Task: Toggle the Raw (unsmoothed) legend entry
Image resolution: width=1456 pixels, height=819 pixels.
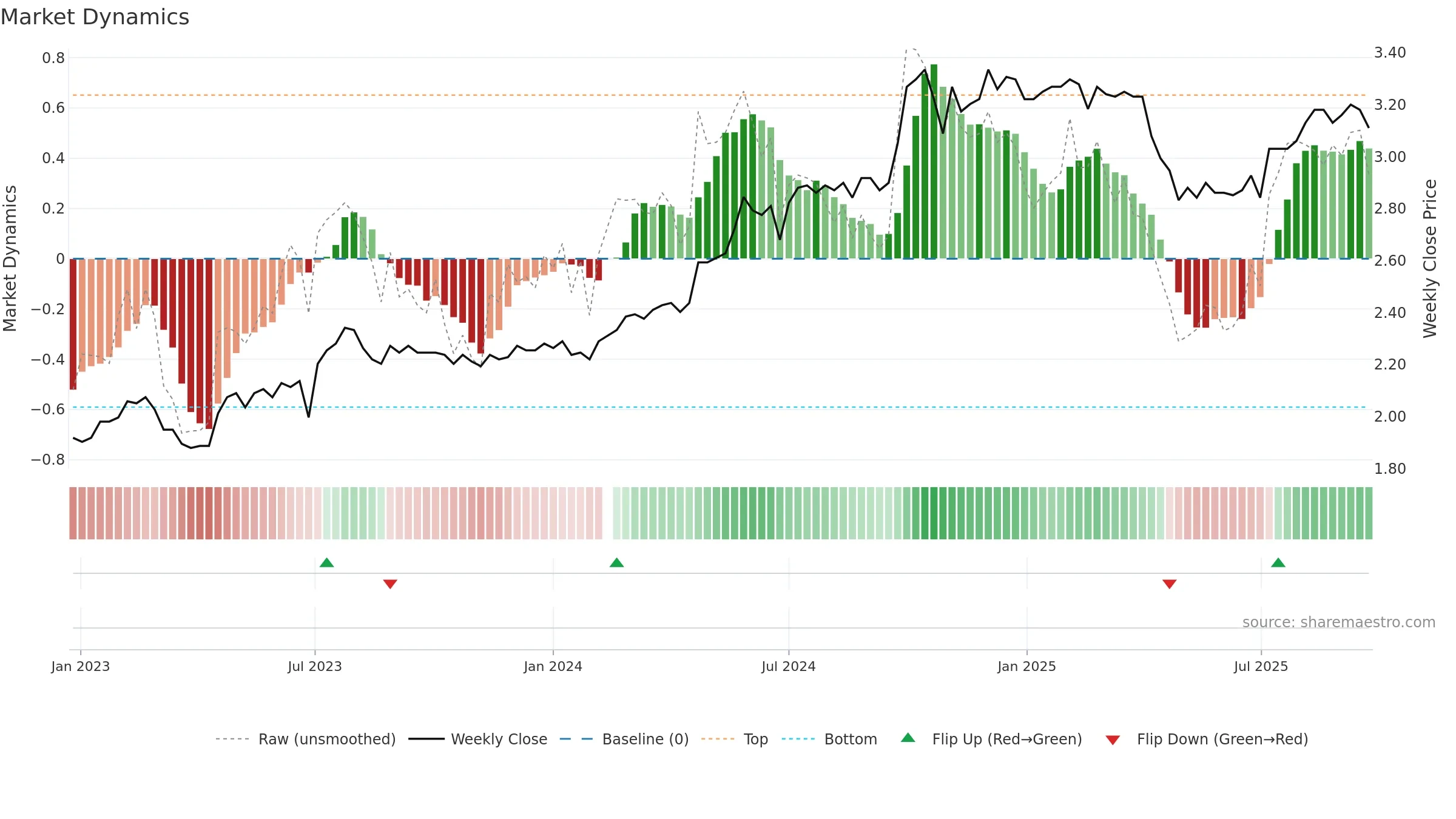Action: tap(306, 739)
